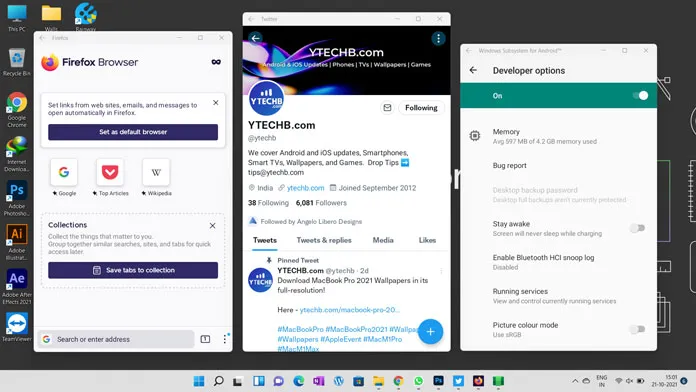Go back in Twitter window title bar
Screen dimensions: 696x392
[x=251, y=19]
